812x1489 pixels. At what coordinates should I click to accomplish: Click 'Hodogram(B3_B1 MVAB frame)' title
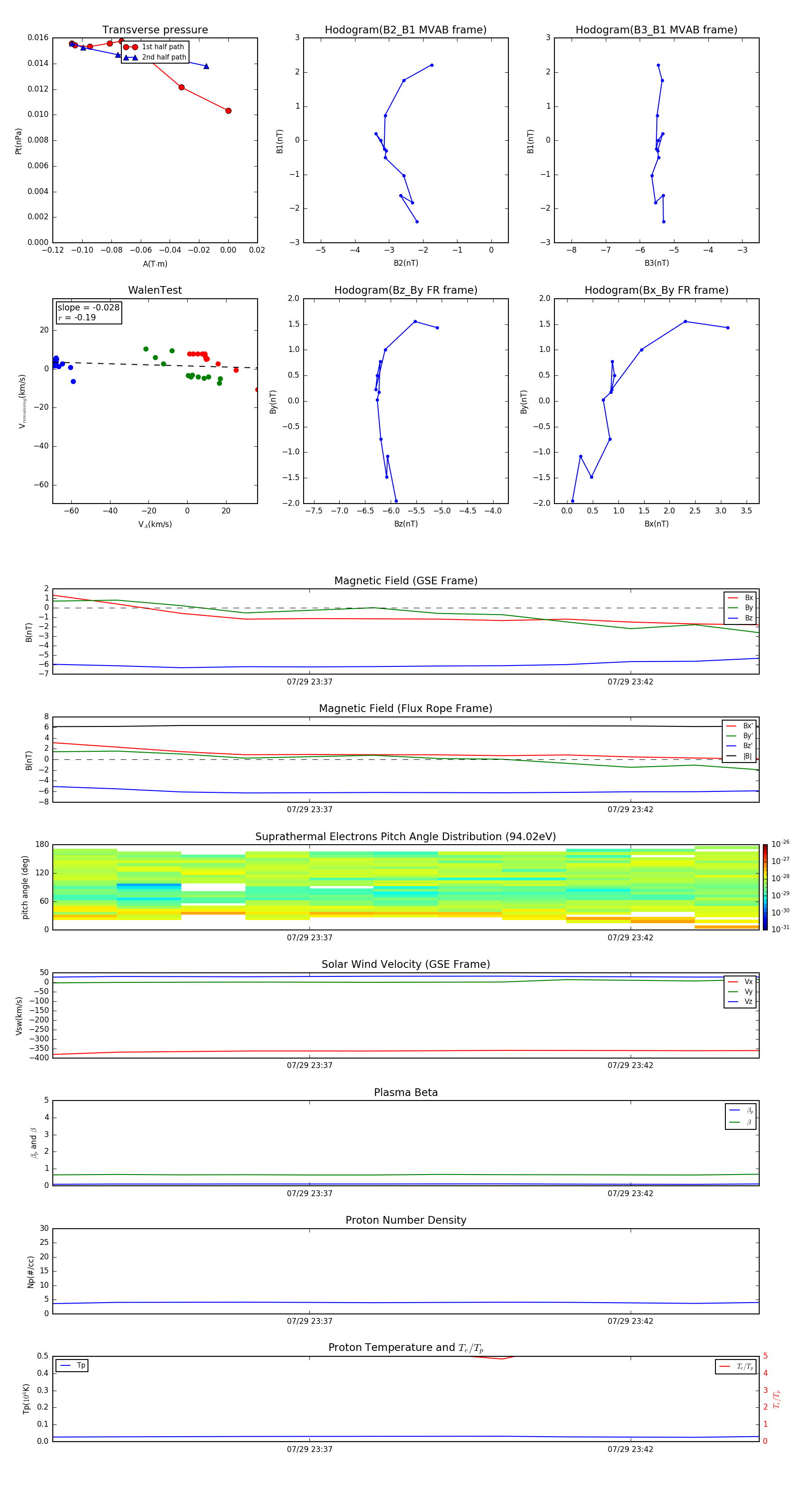click(x=656, y=30)
